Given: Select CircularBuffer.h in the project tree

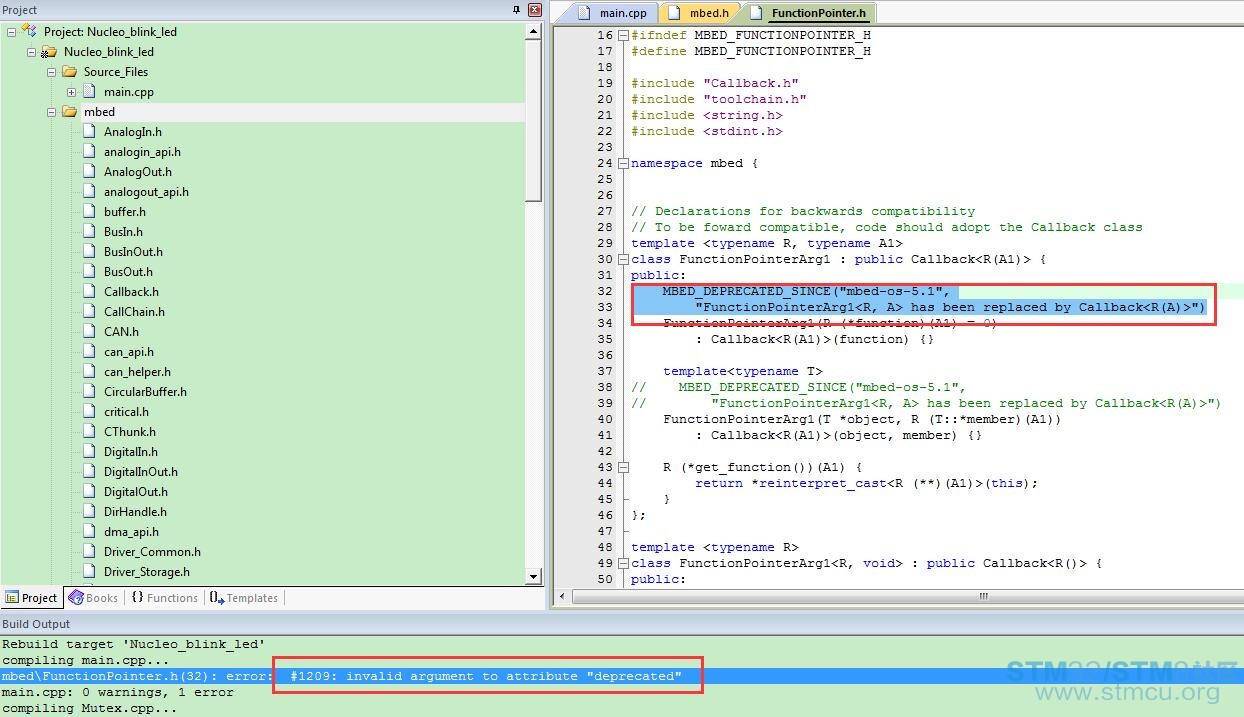Looking at the screenshot, I should pos(145,392).
